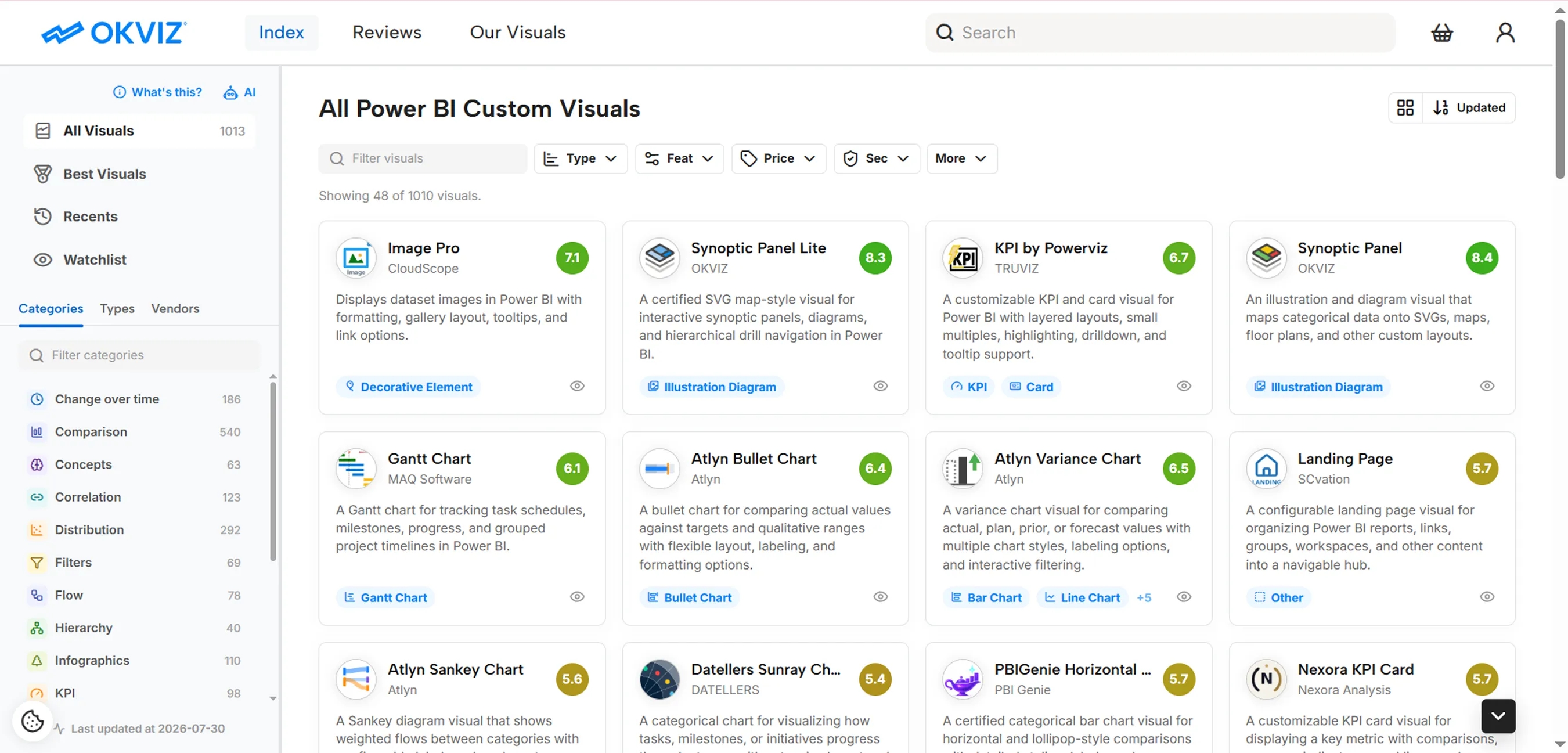Add Synoptic Panel Lite to watchlist
This screenshot has height=753, width=1568.
tap(880, 387)
